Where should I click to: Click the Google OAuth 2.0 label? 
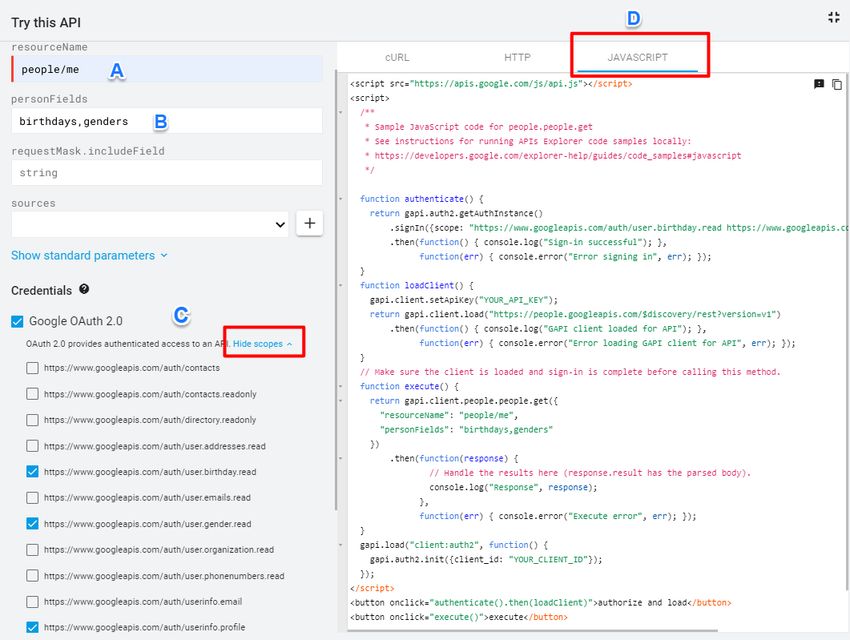[76, 321]
